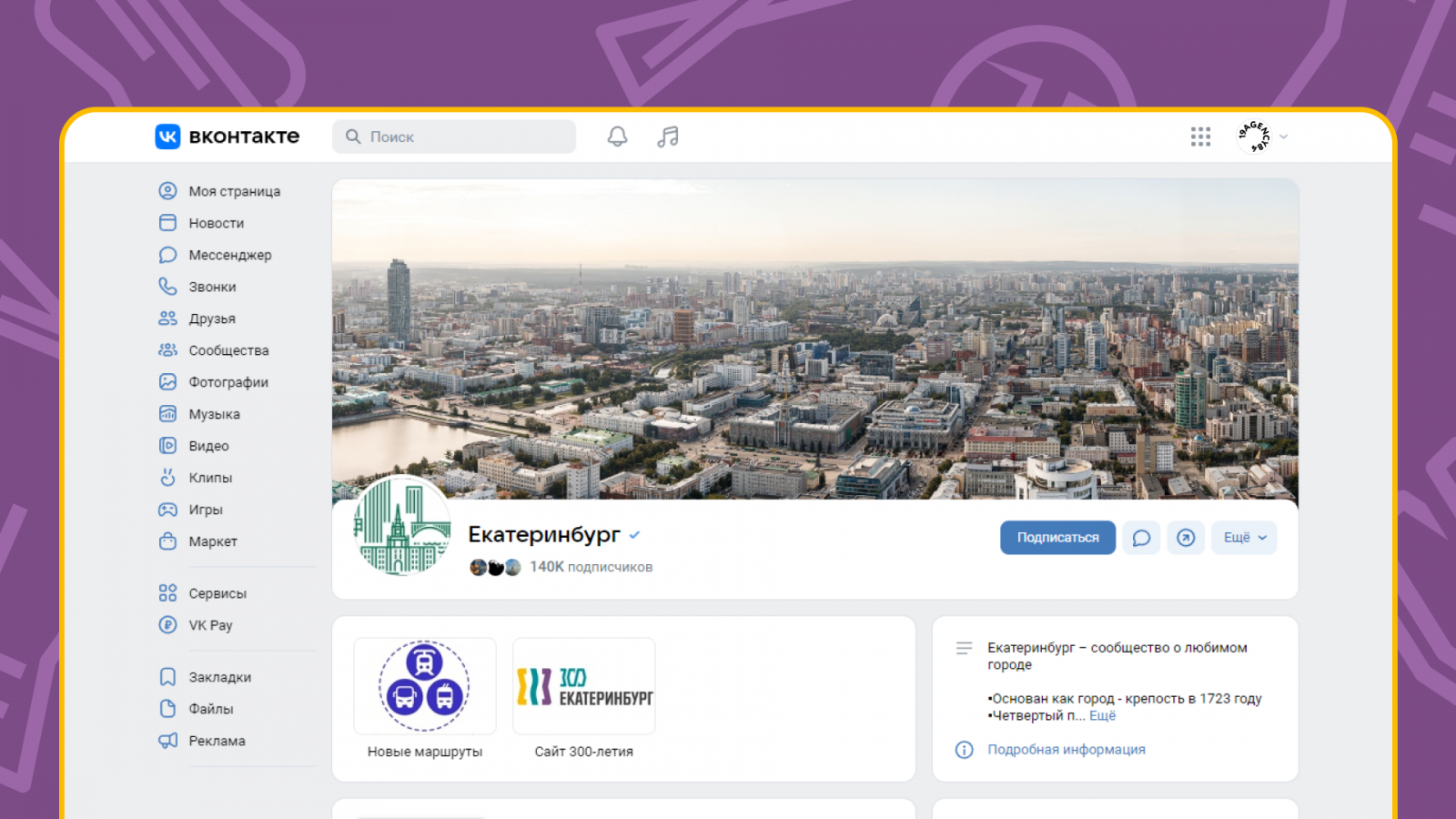
Task: Click the Новости sidebar icon
Action: (x=167, y=223)
